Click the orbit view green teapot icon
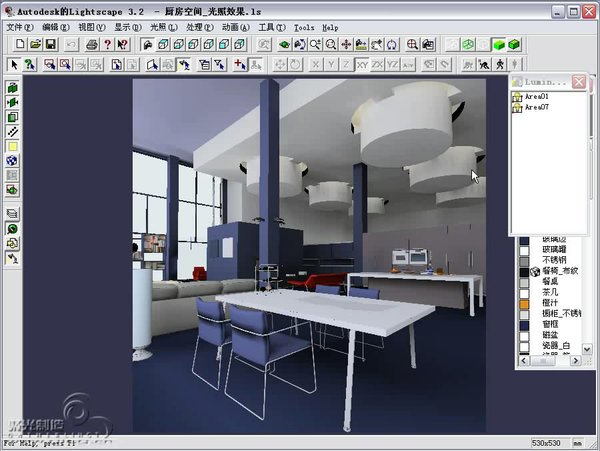Viewport: 600px width, 451px height. point(284,44)
